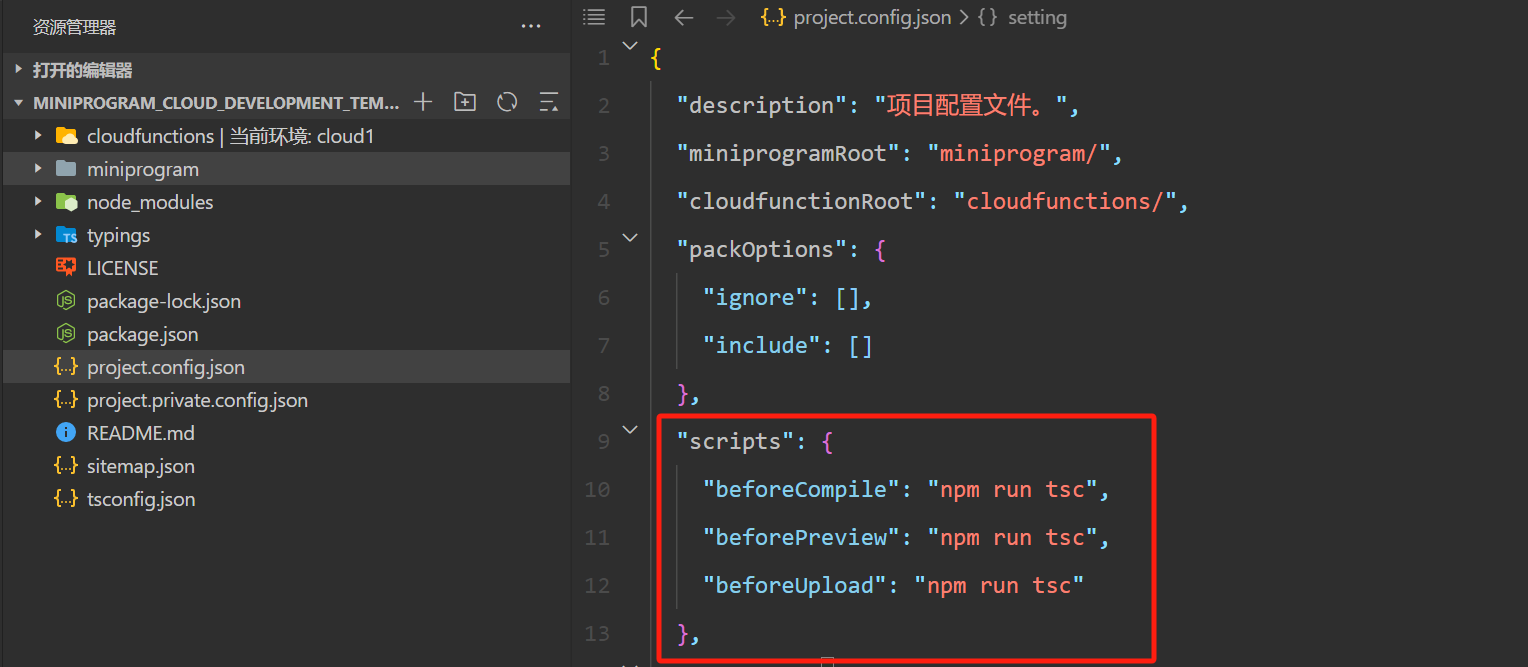Fold the packOptions block at line 5
Screen dimensions: 1528x667
pos(630,238)
